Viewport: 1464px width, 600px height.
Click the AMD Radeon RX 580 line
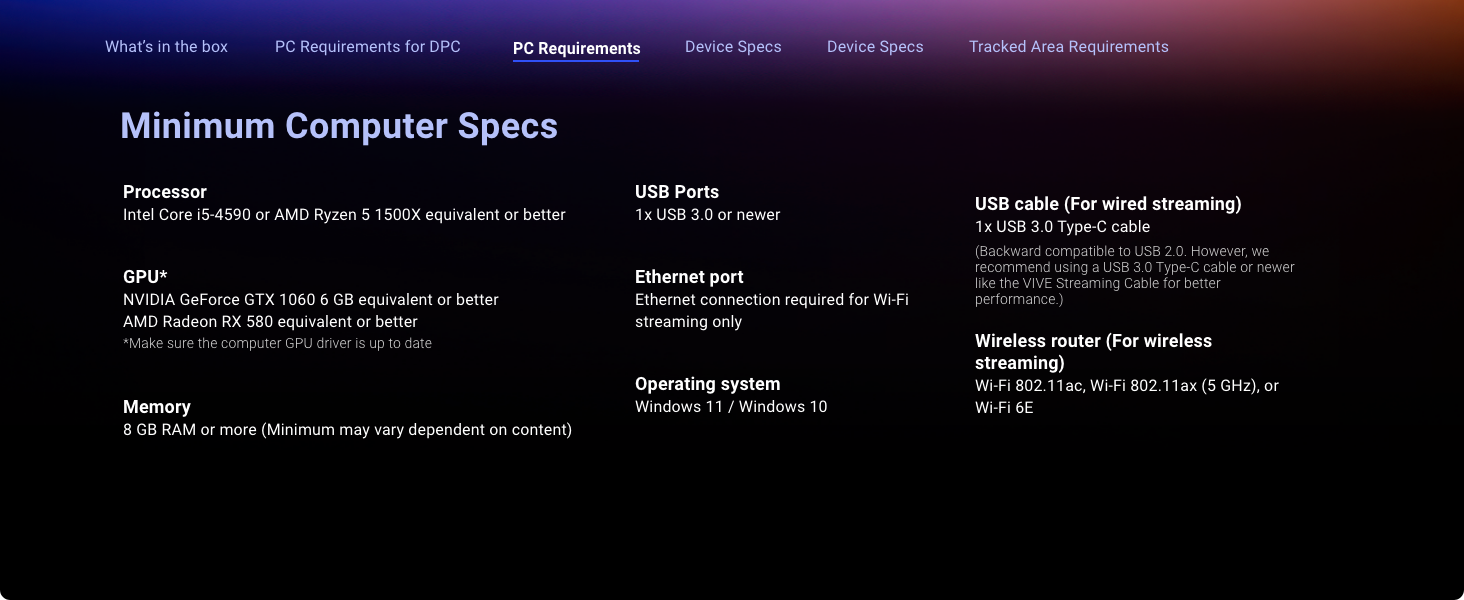pyautogui.click(x=270, y=322)
